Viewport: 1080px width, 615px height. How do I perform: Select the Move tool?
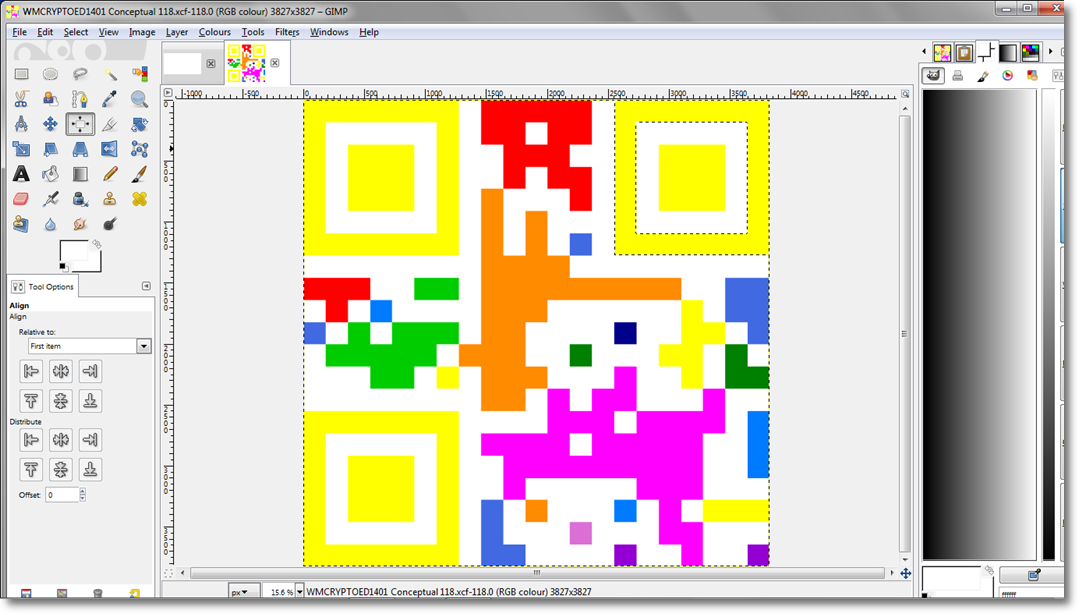[x=50, y=124]
